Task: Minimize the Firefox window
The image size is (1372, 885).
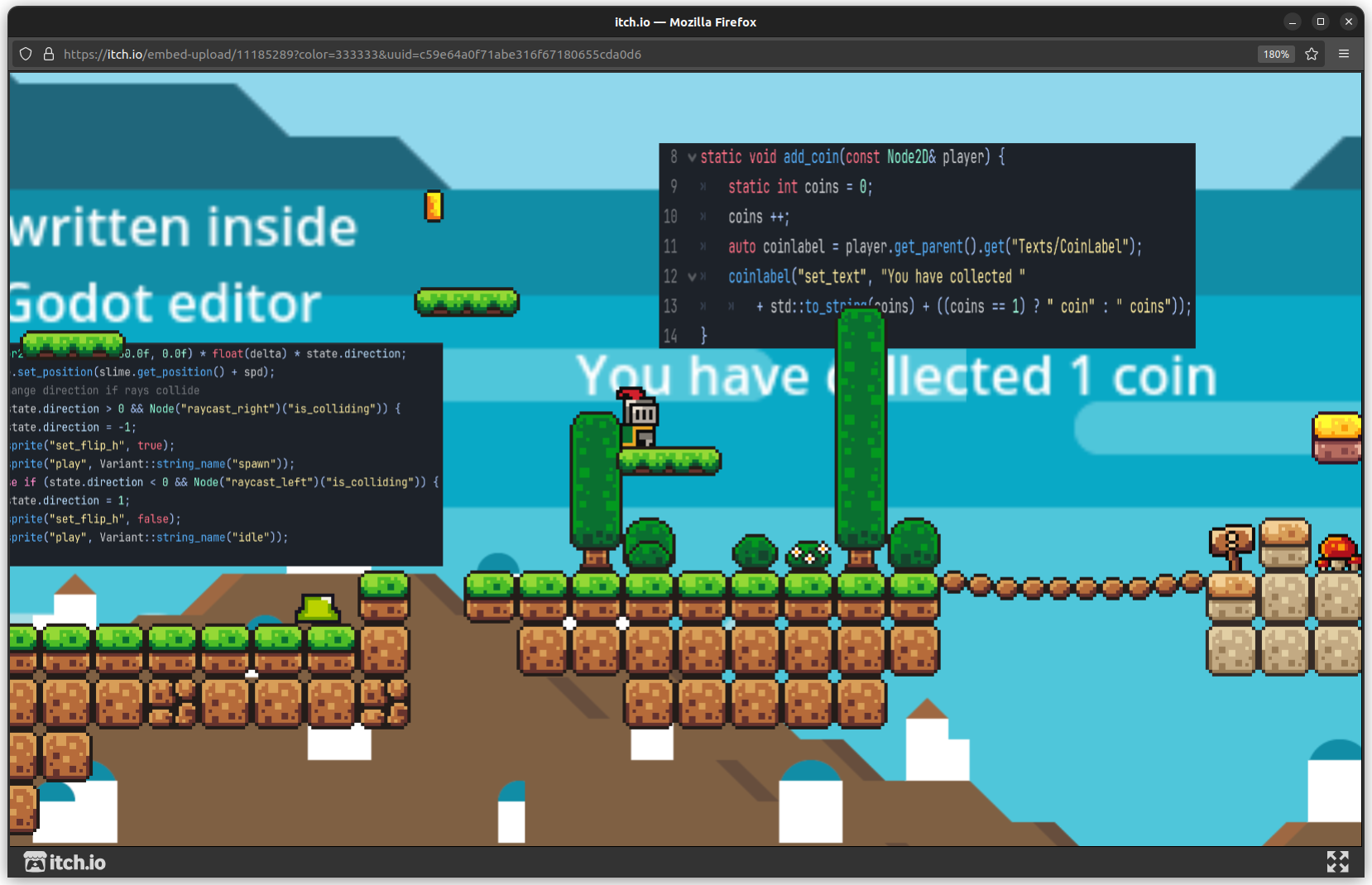Action: (1293, 22)
